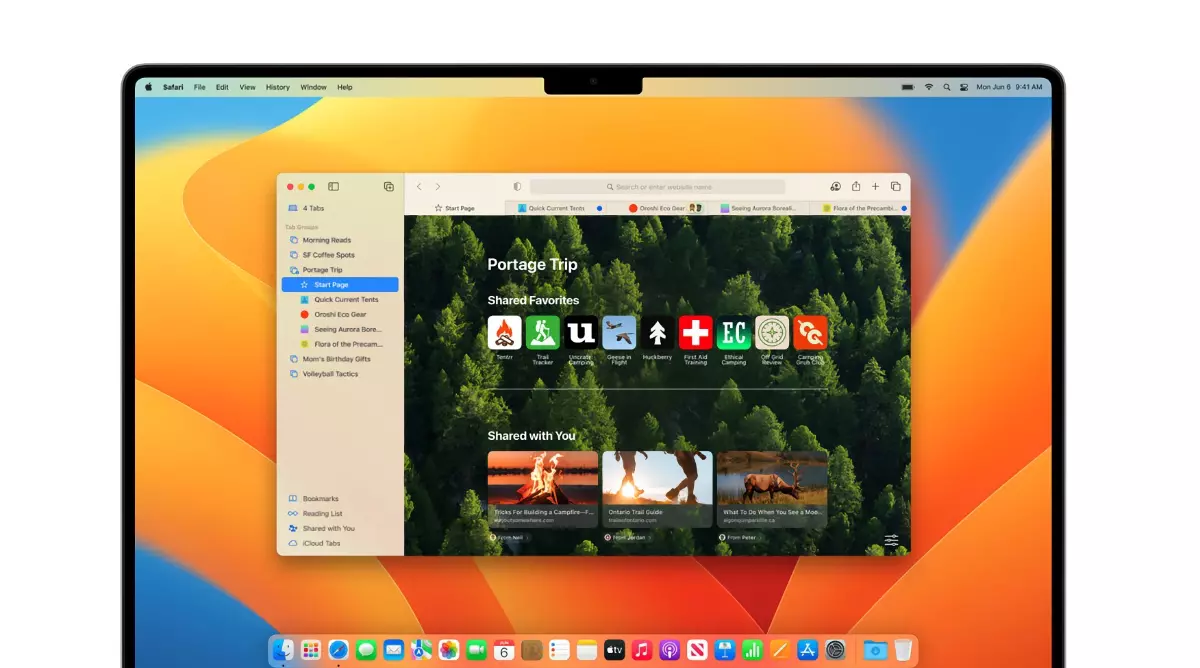Click the new tab group icon
The image size is (1200, 668).
pyautogui.click(x=388, y=187)
